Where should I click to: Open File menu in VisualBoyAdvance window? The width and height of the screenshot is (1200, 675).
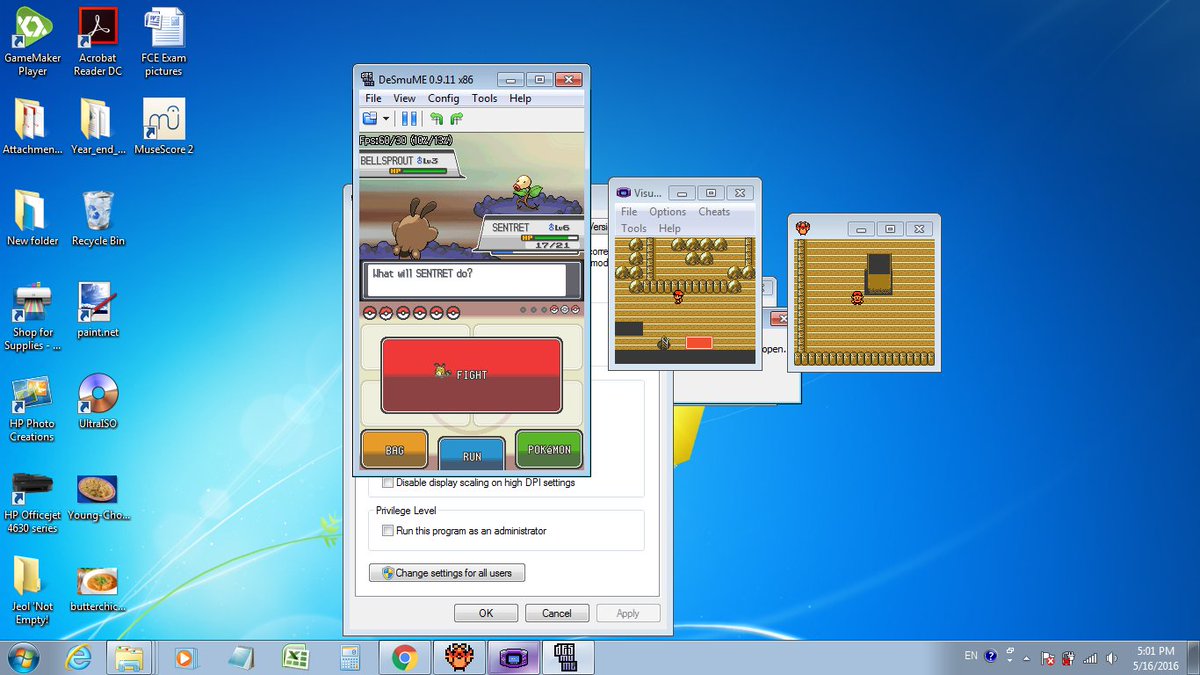click(629, 211)
